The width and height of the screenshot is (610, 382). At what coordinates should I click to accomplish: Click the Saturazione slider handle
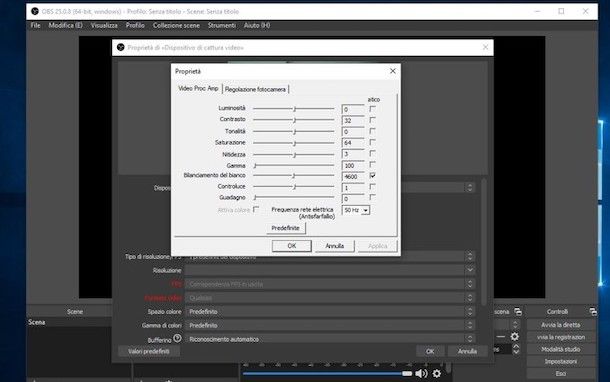[x=294, y=143]
